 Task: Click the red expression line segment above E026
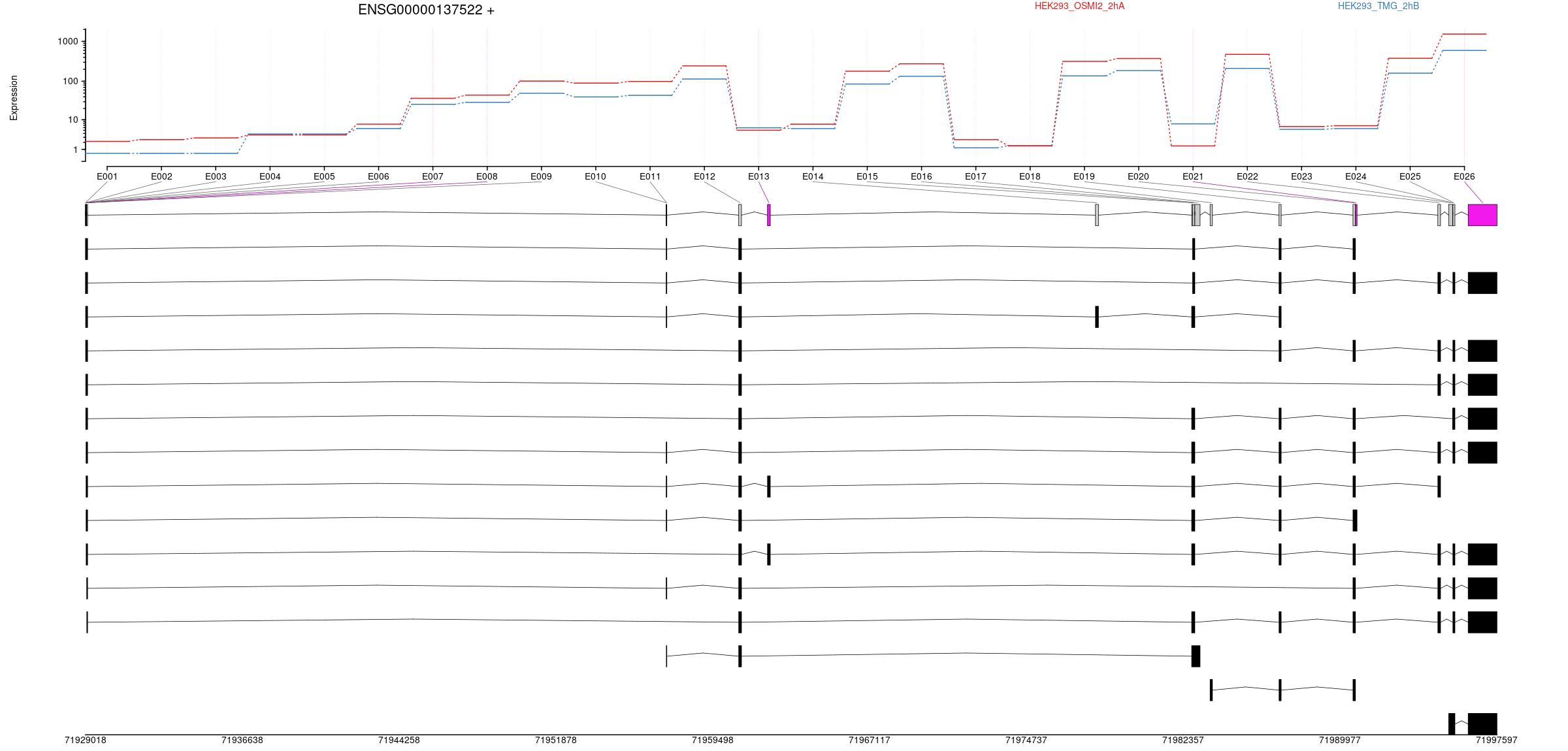(1464, 34)
